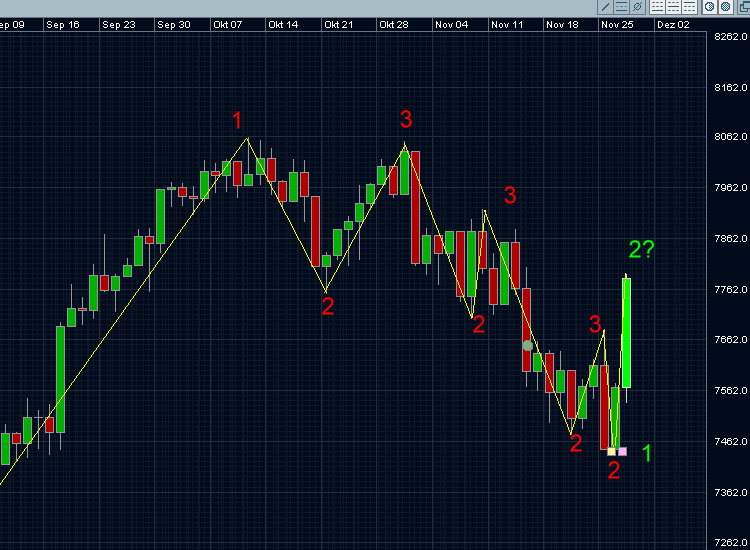
Task: Click the 8262.0 price axis label
Action: point(730,37)
